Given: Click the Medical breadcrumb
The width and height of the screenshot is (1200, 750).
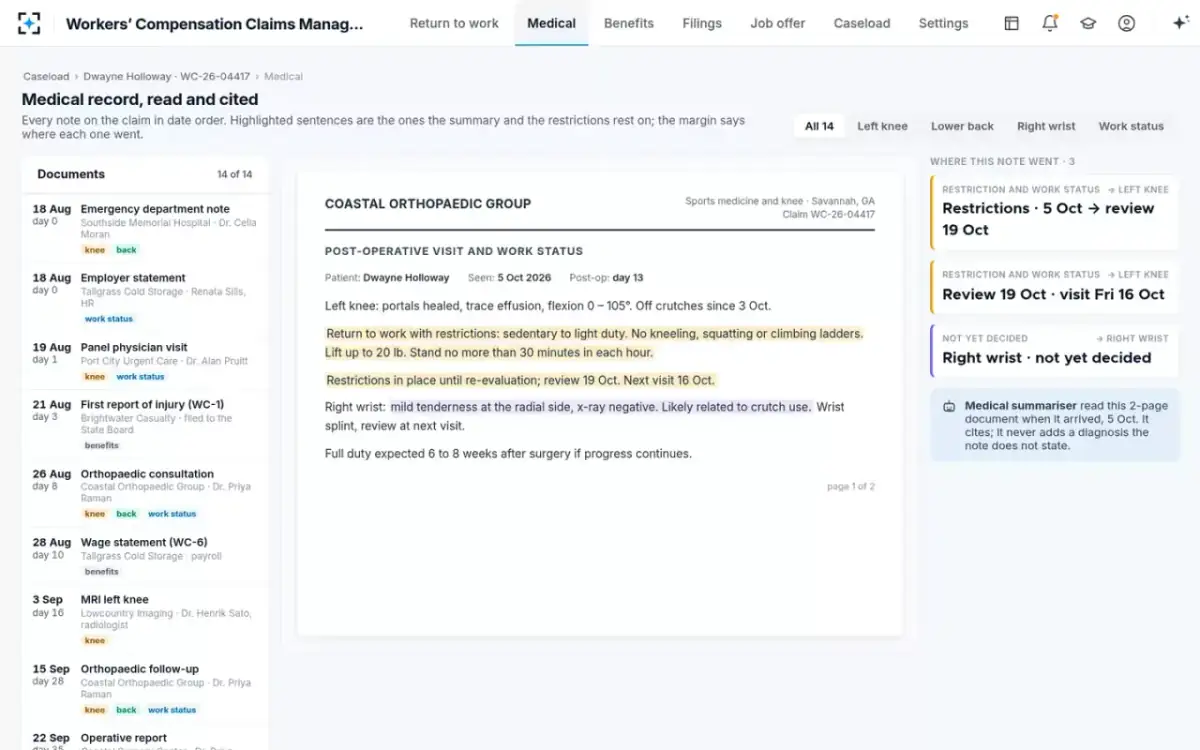Looking at the screenshot, I should pos(283,76).
